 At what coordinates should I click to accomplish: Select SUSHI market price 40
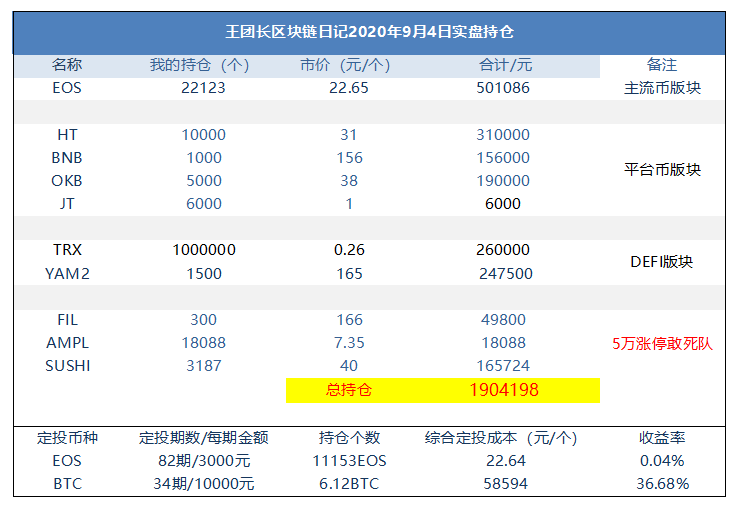pyautogui.click(x=349, y=366)
